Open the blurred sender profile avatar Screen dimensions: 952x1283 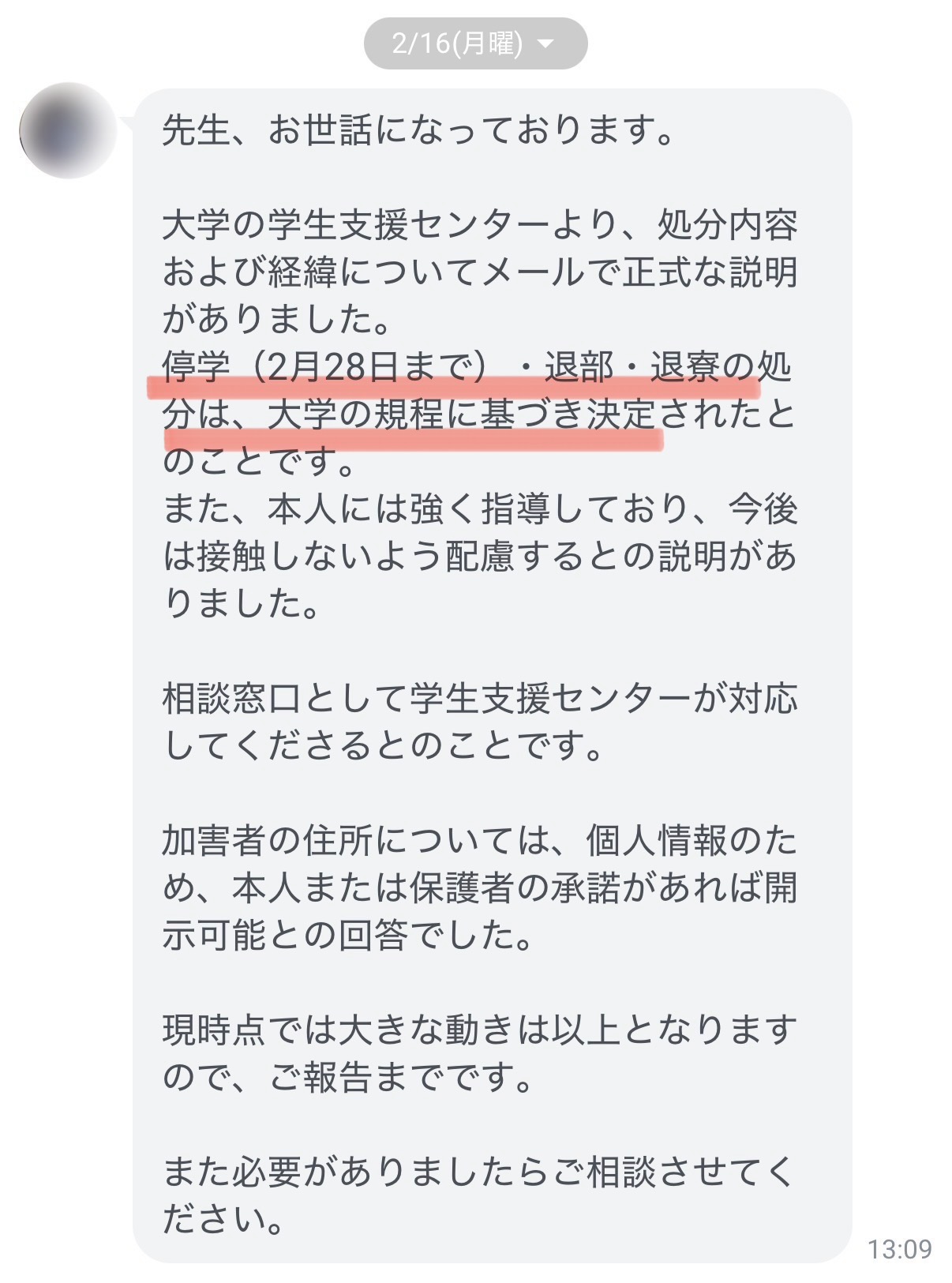point(68,130)
